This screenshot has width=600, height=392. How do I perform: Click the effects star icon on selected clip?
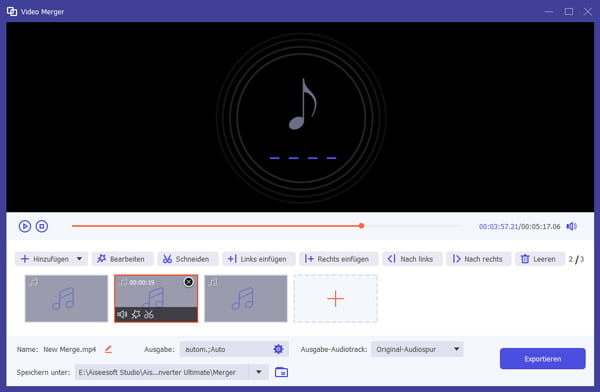(135, 314)
